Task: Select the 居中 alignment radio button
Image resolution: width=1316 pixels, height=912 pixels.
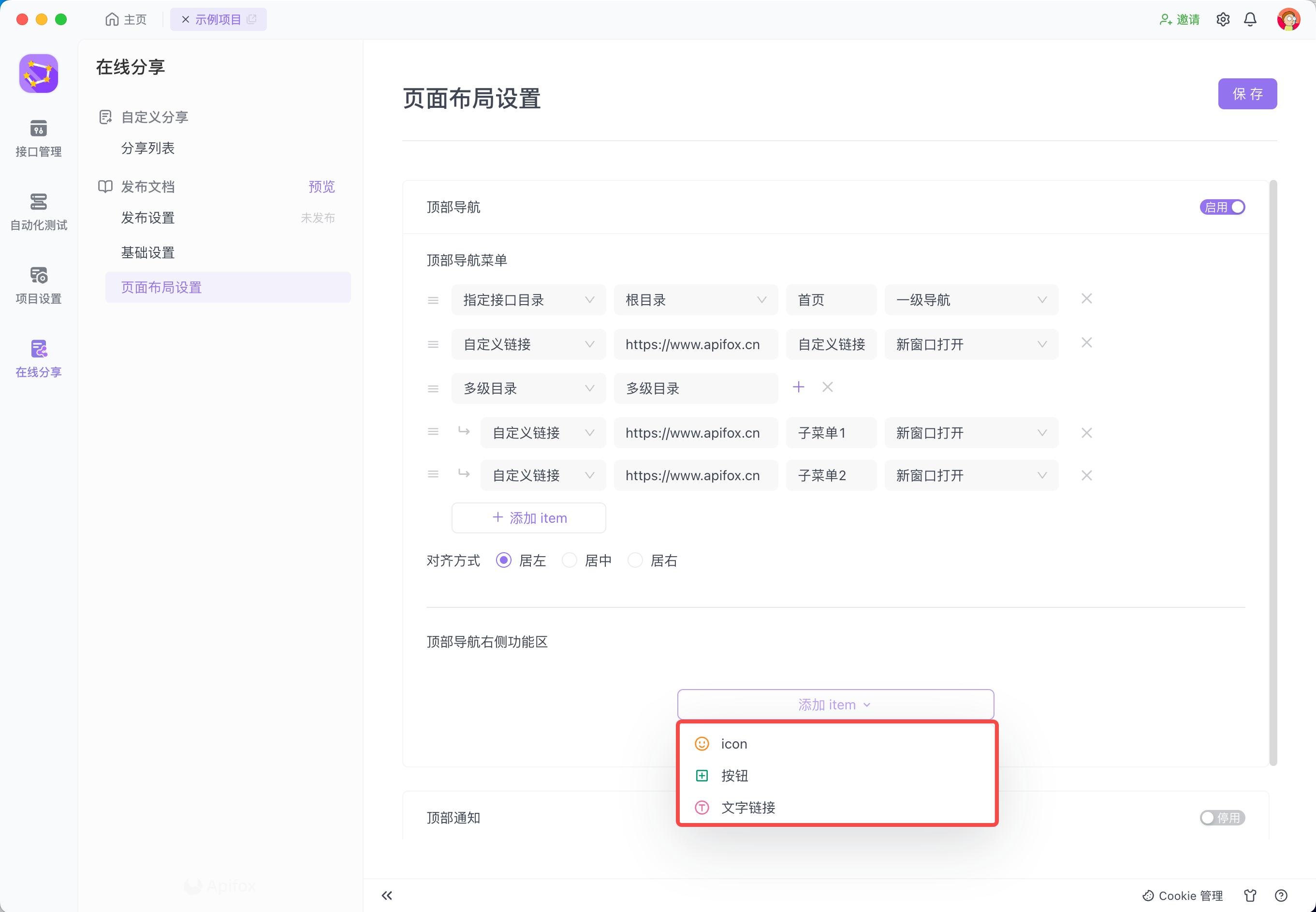Action: click(x=569, y=560)
